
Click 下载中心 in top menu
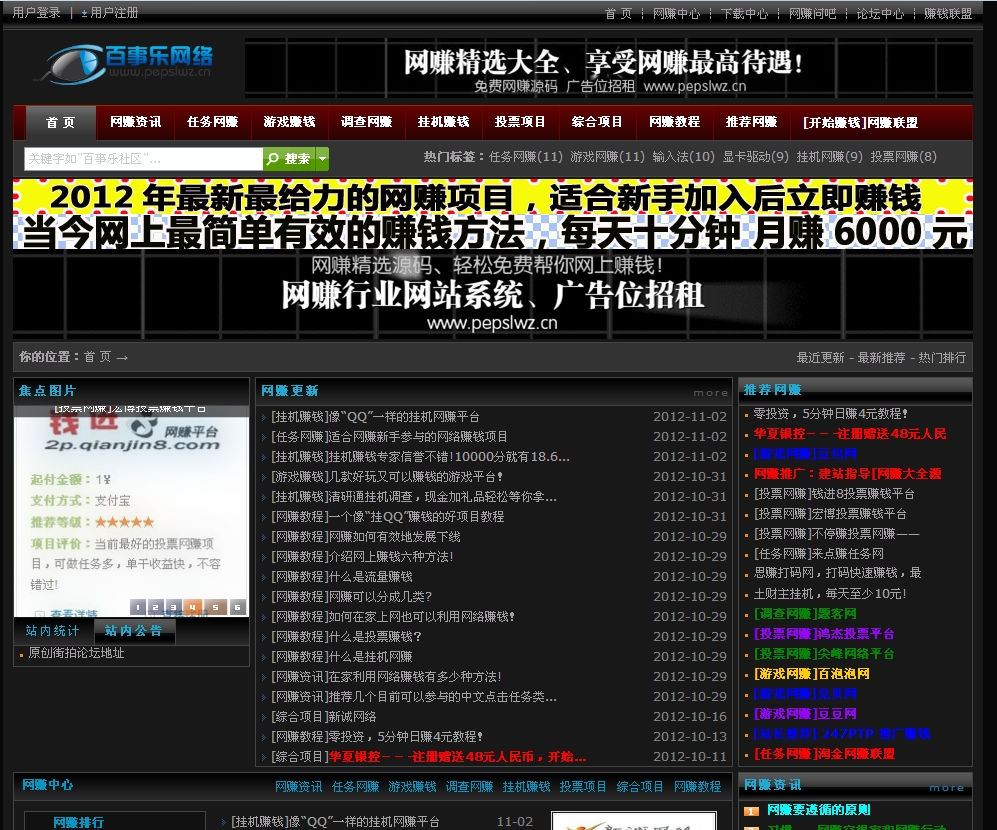[744, 13]
